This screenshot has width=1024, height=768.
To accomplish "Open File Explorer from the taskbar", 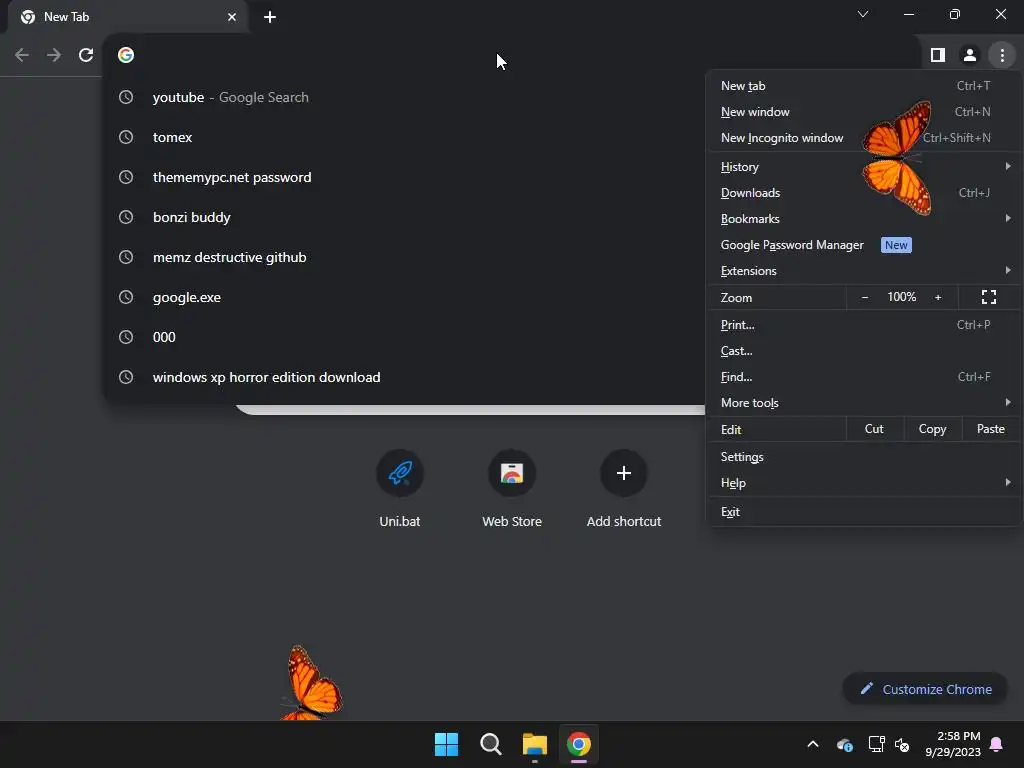I will [535, 744].
